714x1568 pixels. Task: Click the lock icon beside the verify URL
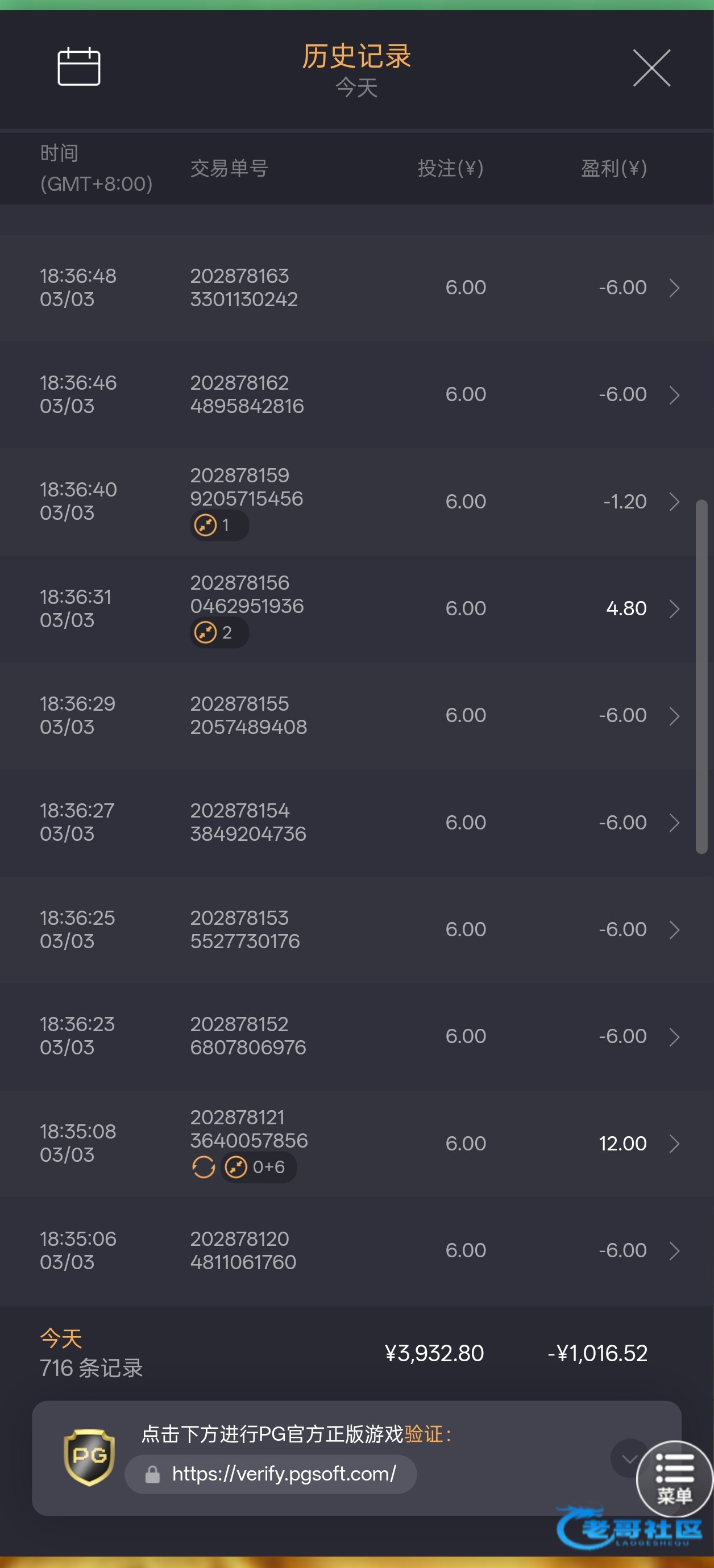[x=152, y=1474]
